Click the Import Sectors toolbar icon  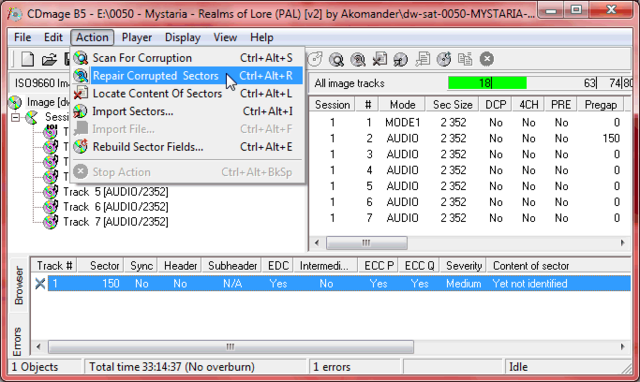pyautogui.click(x=400, y=60)
